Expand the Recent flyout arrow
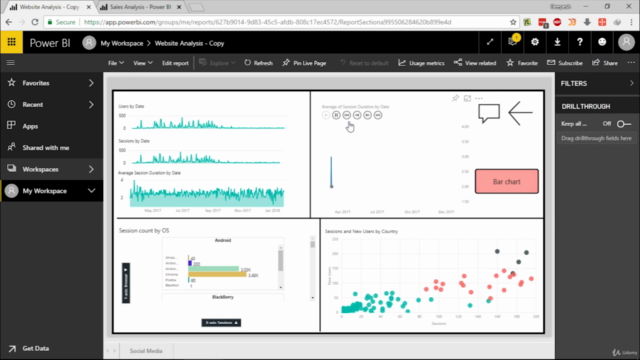The height and width of the screenshot is (360, 640). [91, 104]
